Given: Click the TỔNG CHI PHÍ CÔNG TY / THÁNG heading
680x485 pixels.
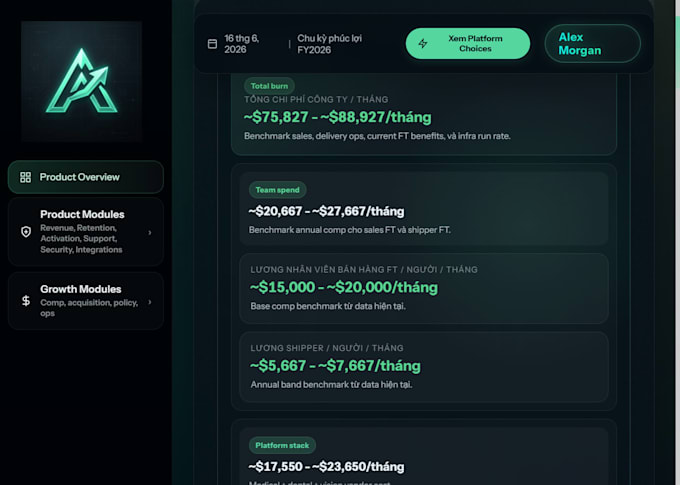Looking at the screenshot, I should tap(316, 99).
